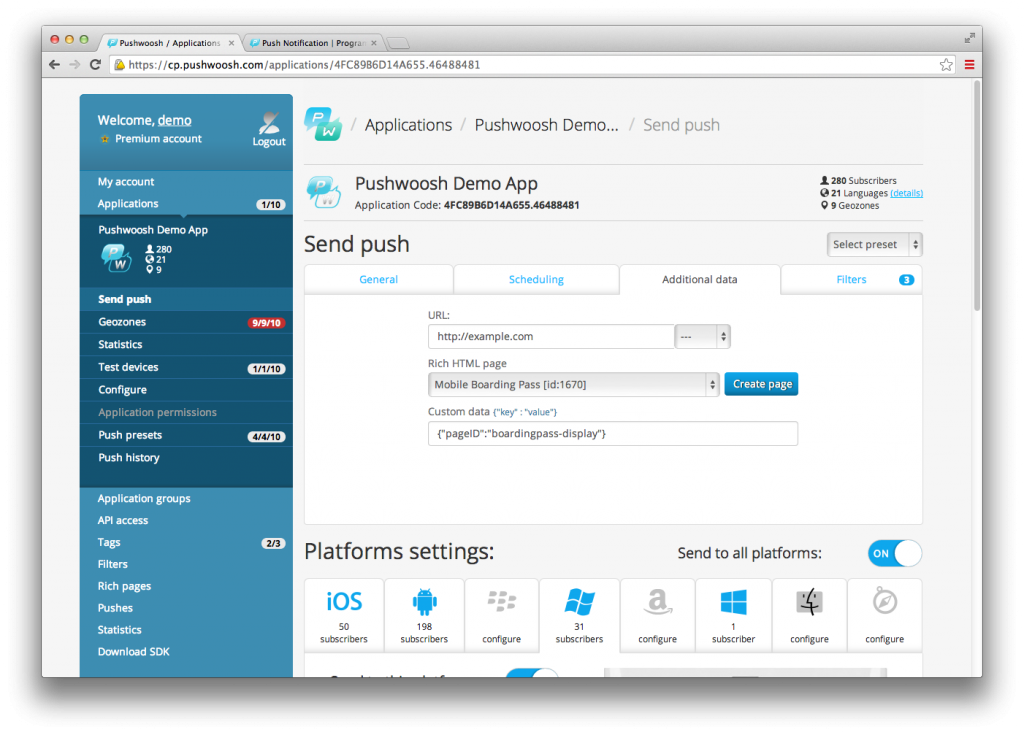1024x735 pixels.
Task: Click Pushwoosh Demo App icon in sidebar
Action: pos(116,258)
